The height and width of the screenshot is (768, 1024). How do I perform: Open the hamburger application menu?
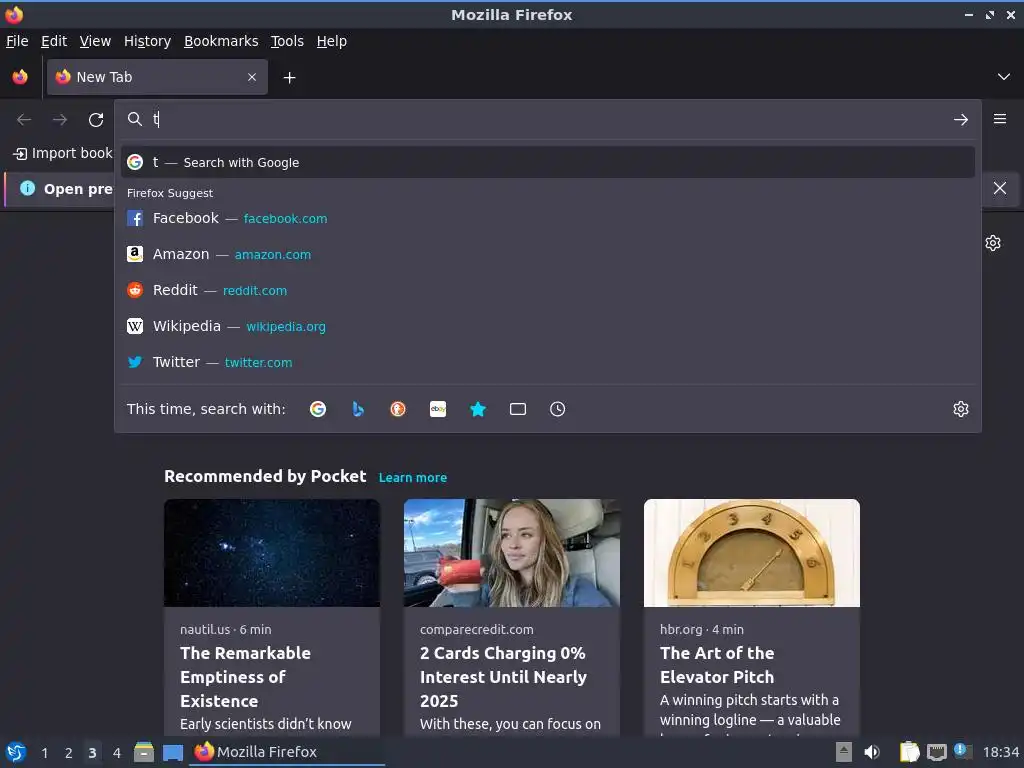coord(1000,119)
